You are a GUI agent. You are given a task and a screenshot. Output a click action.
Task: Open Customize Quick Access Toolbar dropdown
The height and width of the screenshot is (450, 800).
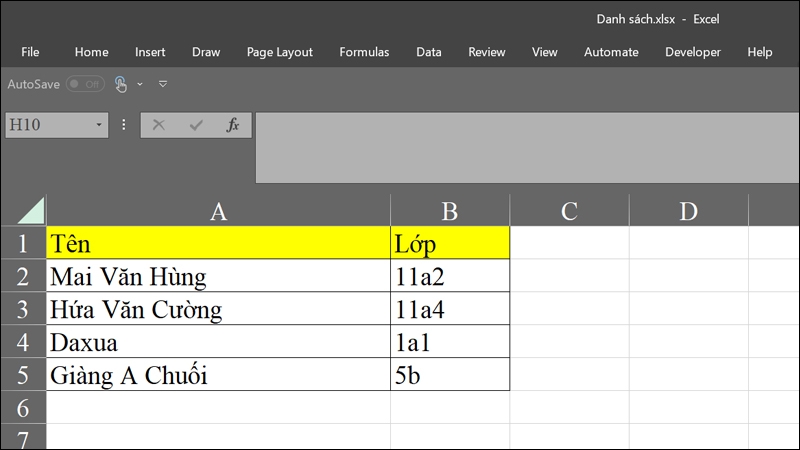click(x=163, y=84)
